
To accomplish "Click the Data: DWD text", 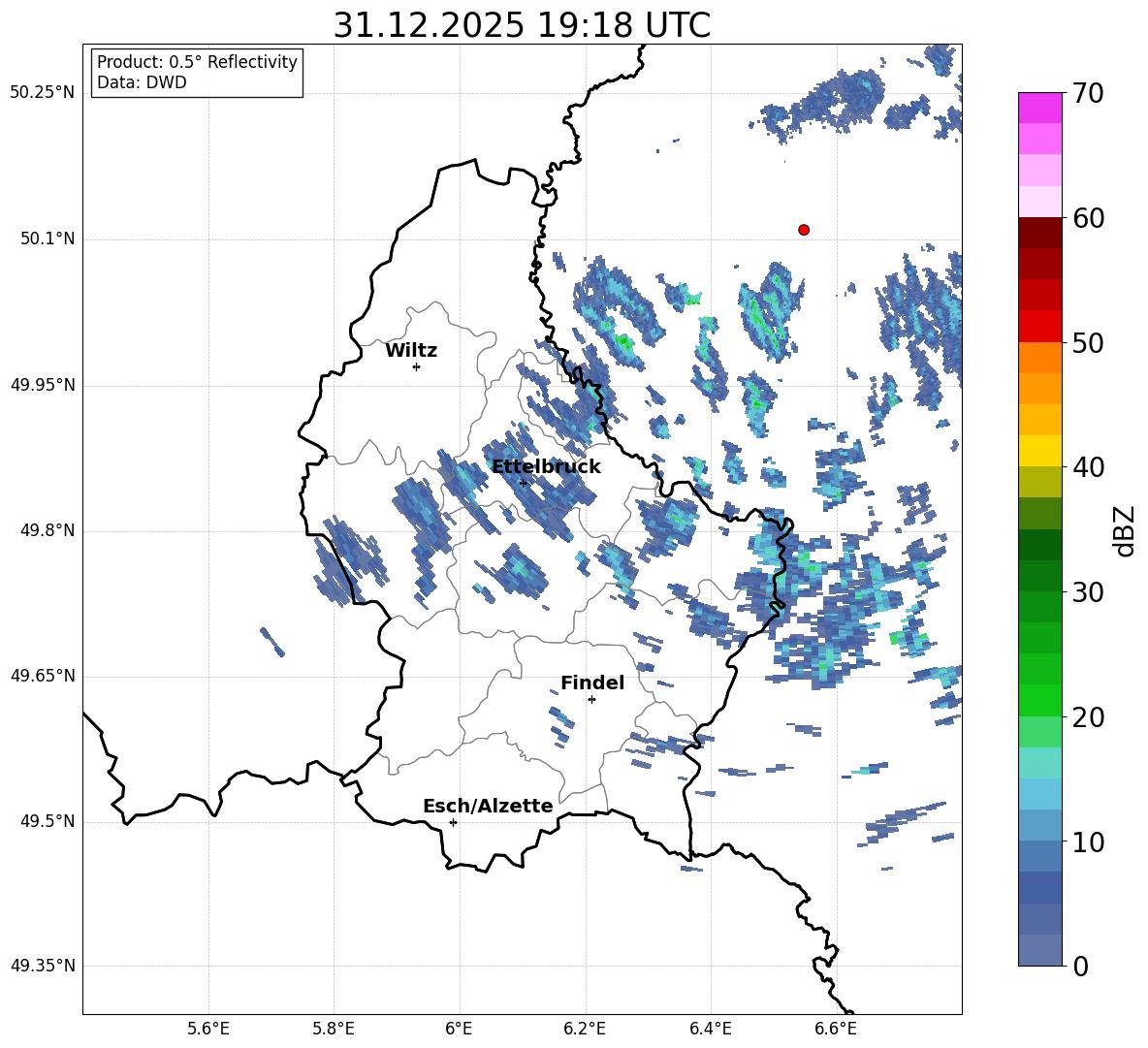I will tap(142, 82).
